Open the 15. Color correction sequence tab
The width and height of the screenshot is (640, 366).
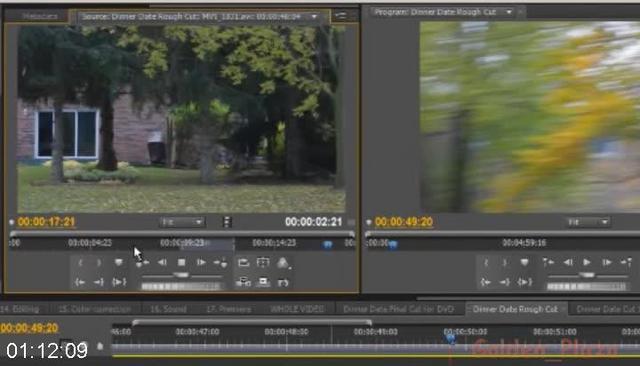[x=95, y=309]
